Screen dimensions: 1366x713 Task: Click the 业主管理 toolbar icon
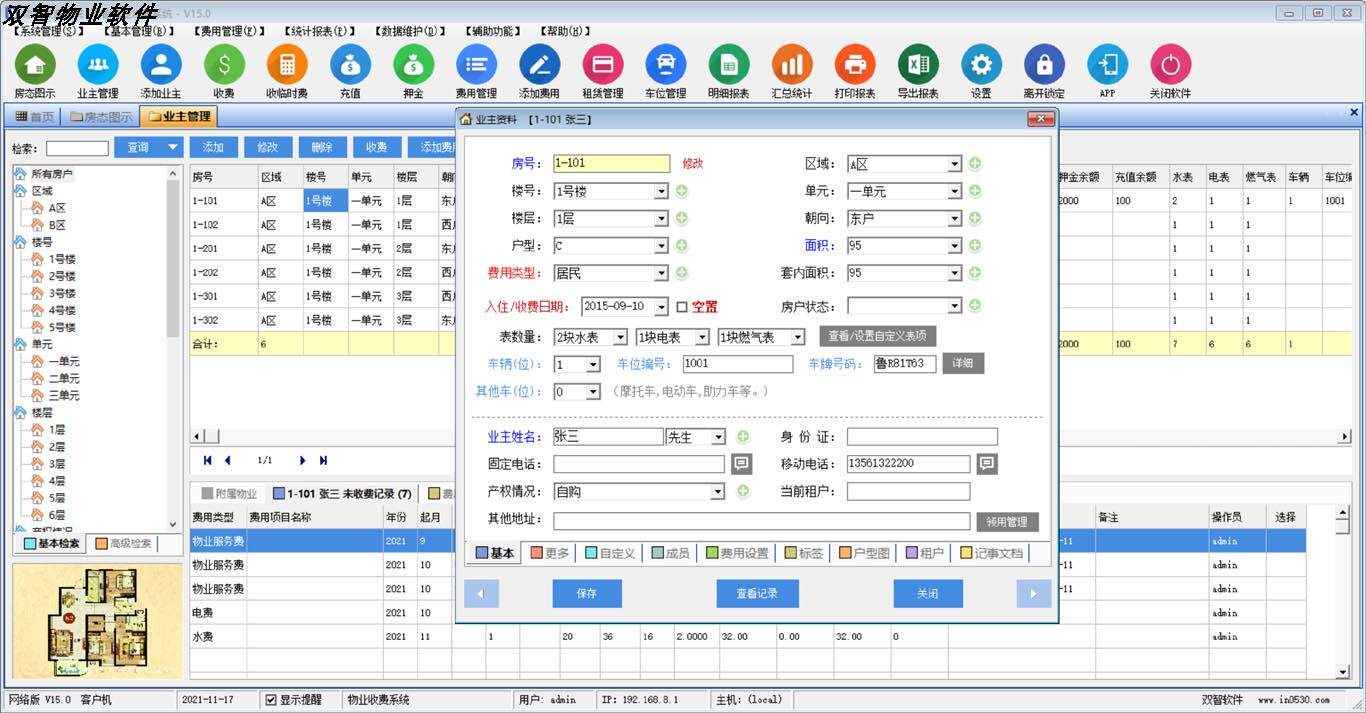98,65
